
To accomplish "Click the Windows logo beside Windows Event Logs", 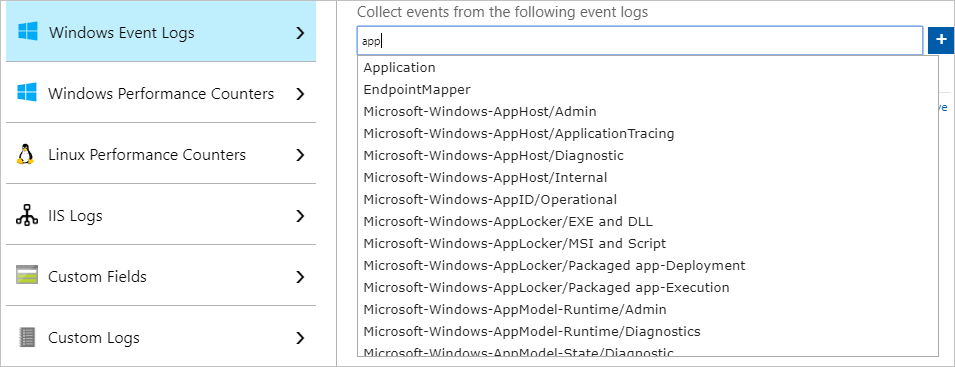I will click(27, 32).
